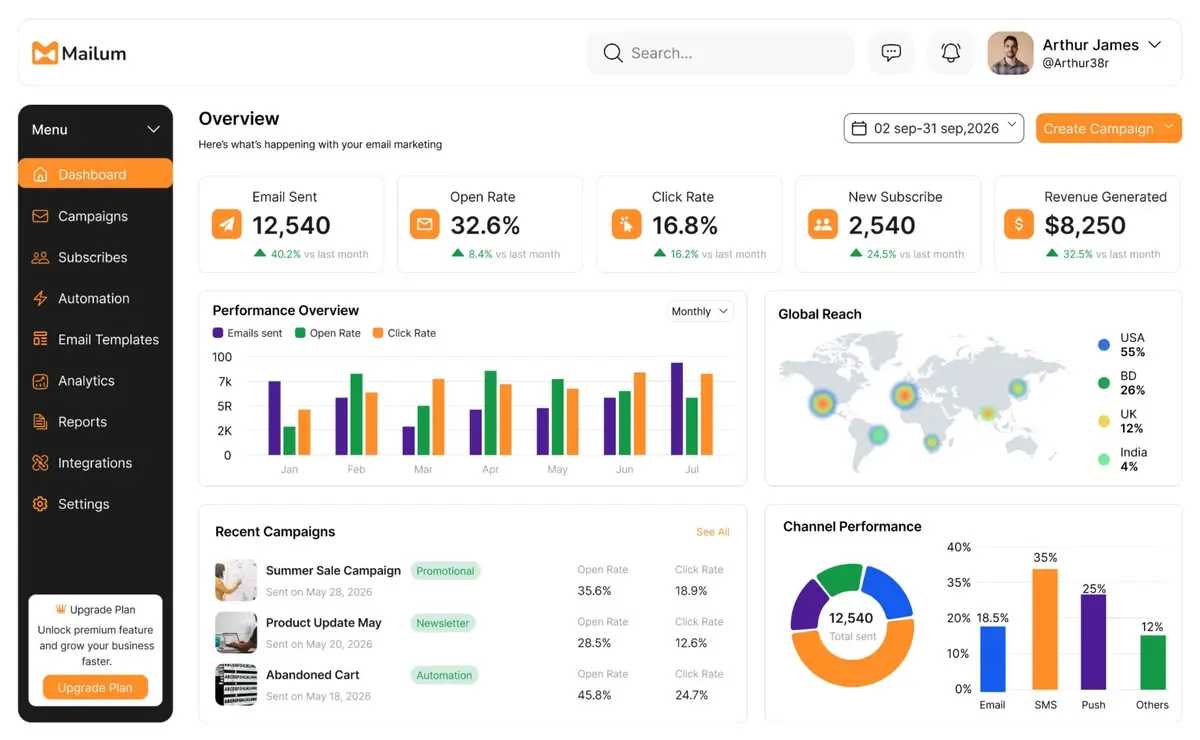The width and height of the screenshot is (1200, 740).
Task: Click the Emails sent purple legend swatch
Action: tap(218, 333)
